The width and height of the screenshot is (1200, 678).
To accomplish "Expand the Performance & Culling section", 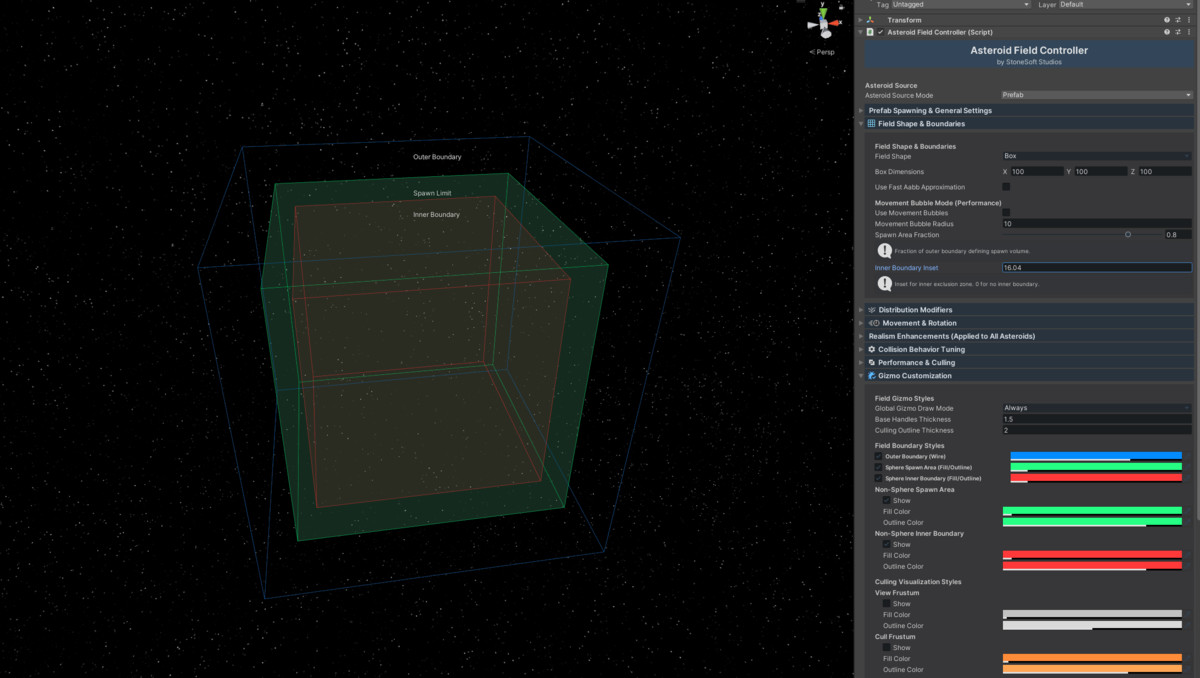I will (x=1027, y=362).
